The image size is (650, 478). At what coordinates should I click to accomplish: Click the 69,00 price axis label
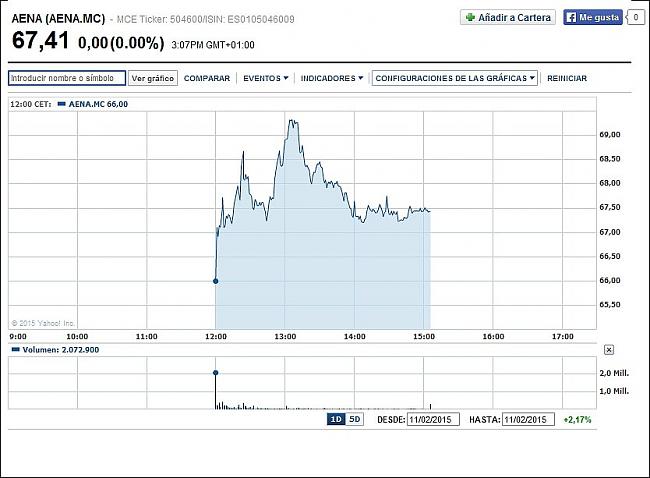point(610,134)
